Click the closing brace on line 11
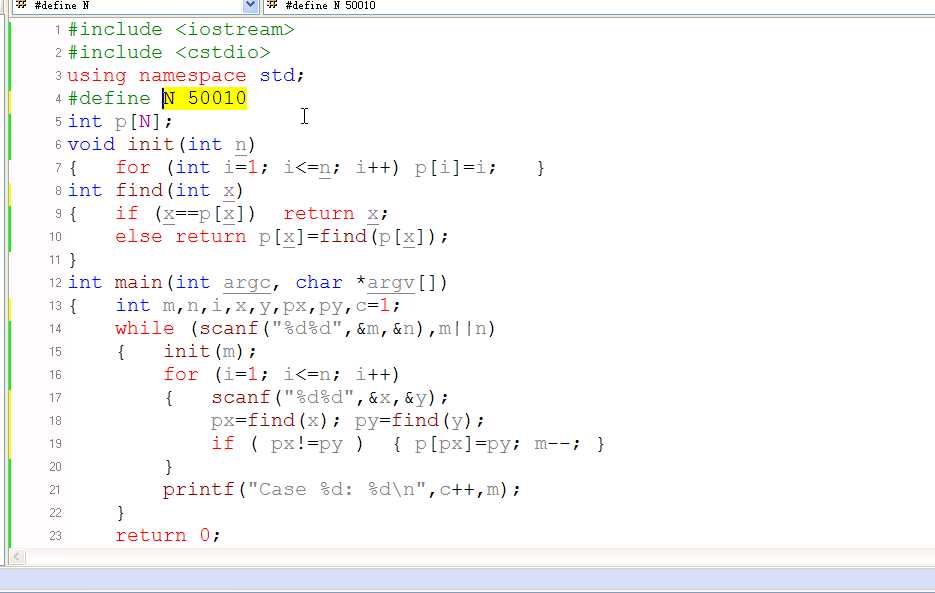This screenshot has width=935, height=593. click(x=73, y=260)
